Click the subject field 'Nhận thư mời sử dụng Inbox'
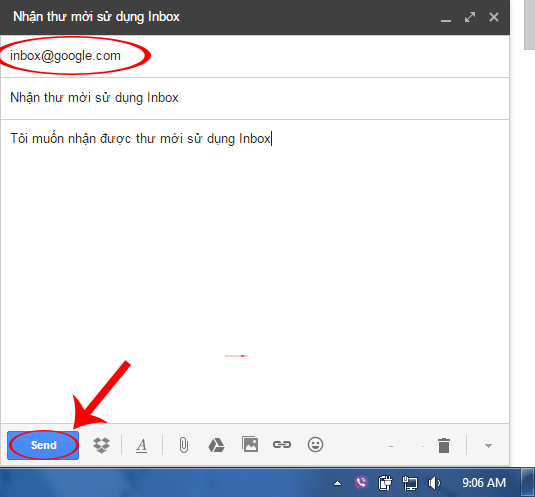Viewport: 535px width, 497px height. (255, 98)
